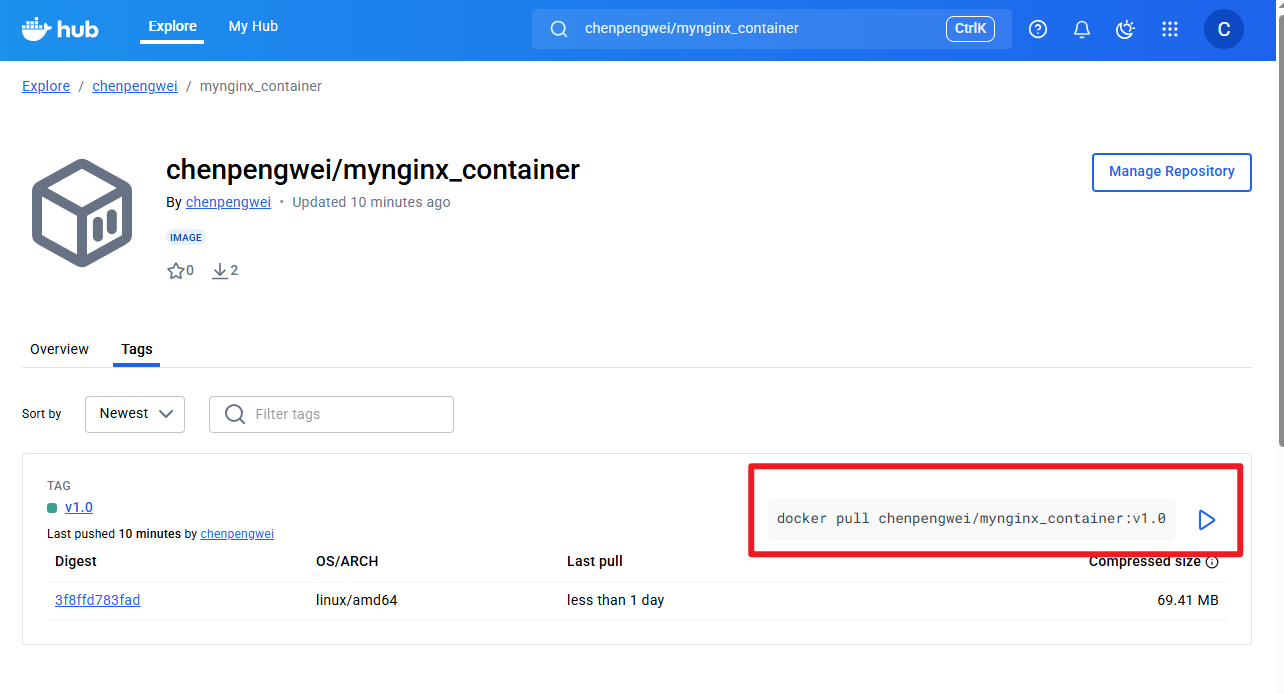
Task: Click the IMAGE badge
Action: 186,238
